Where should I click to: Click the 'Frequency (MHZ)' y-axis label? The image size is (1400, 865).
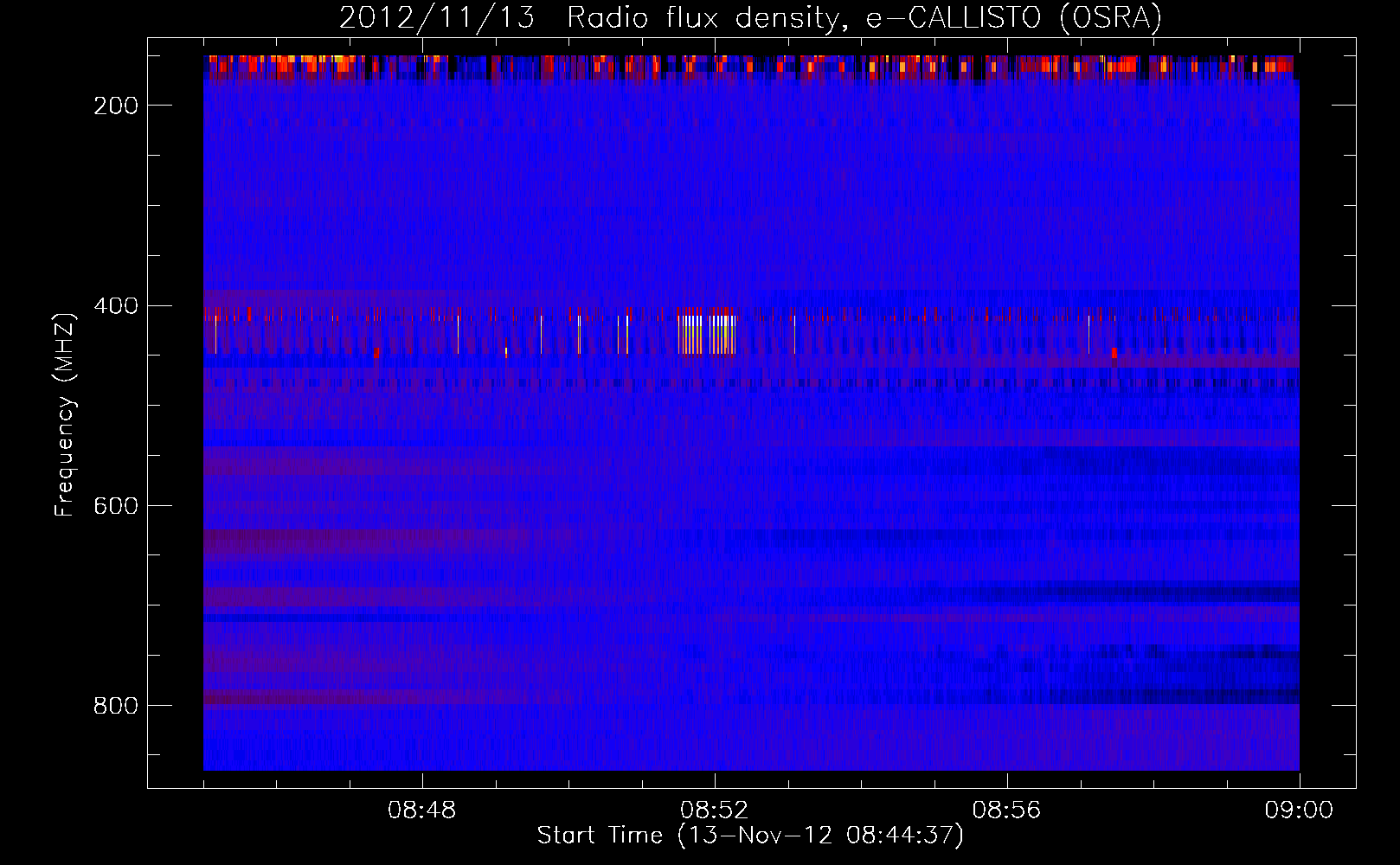click(65, 414)
